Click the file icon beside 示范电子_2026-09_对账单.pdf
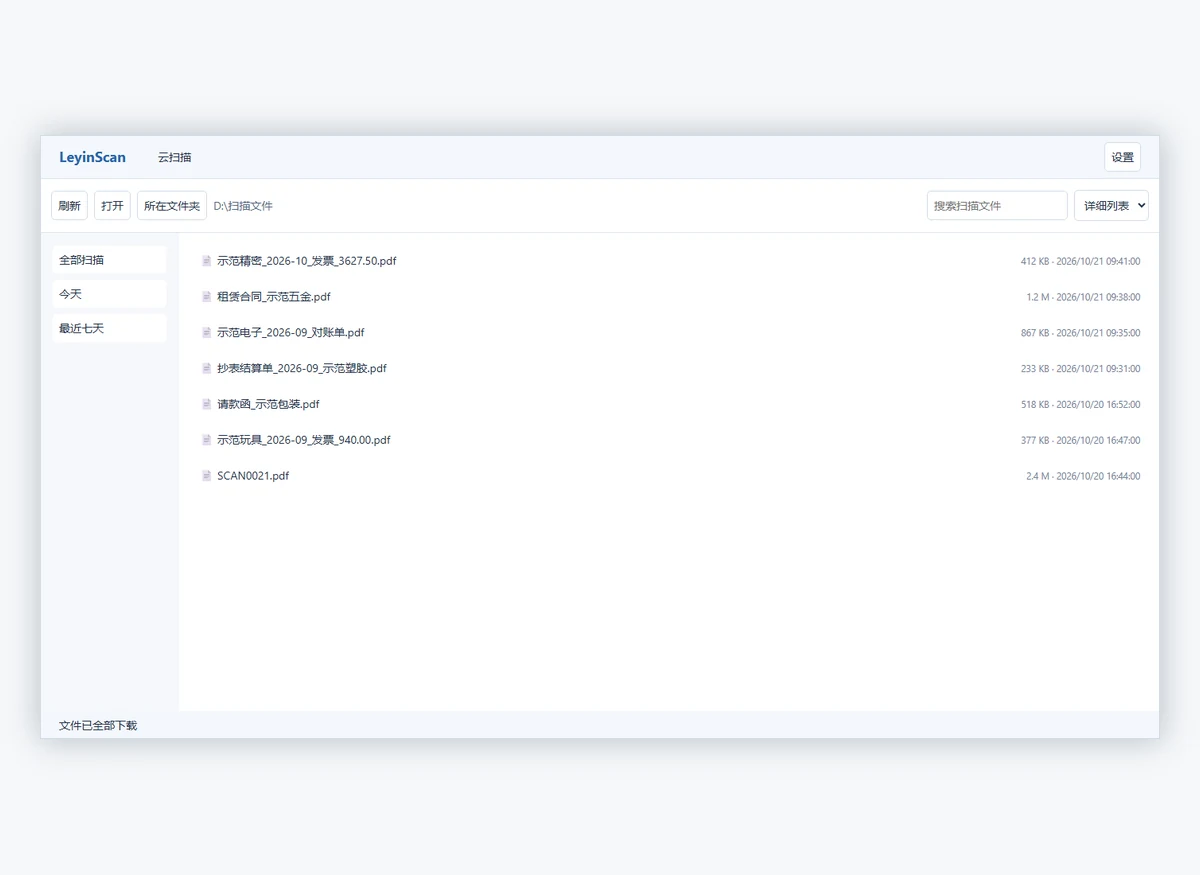Screen dimensions: 1200x875 click(x=207, y=333)
